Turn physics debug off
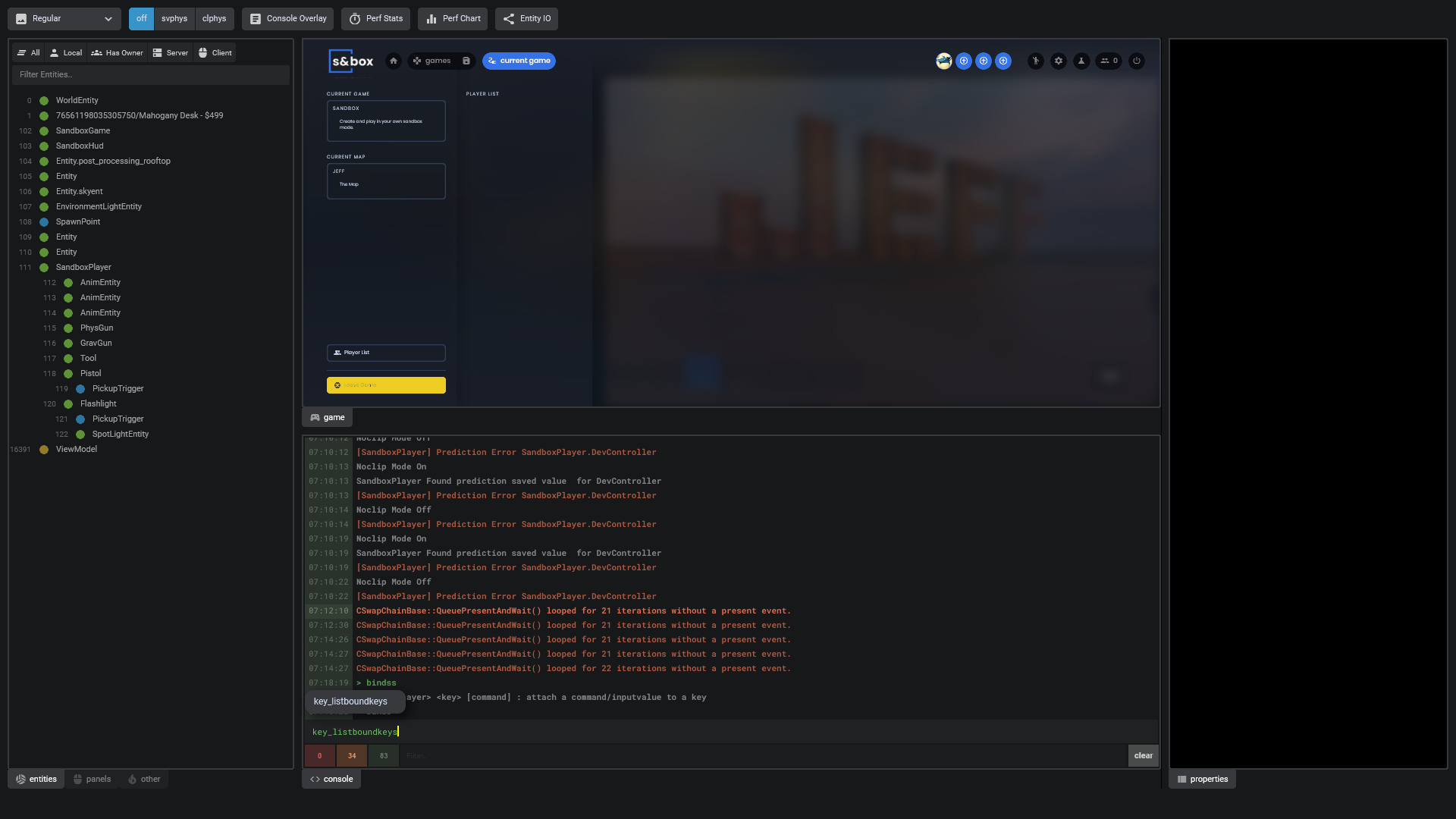Viewport: 1456px width, 819px height. coord(141,18)
